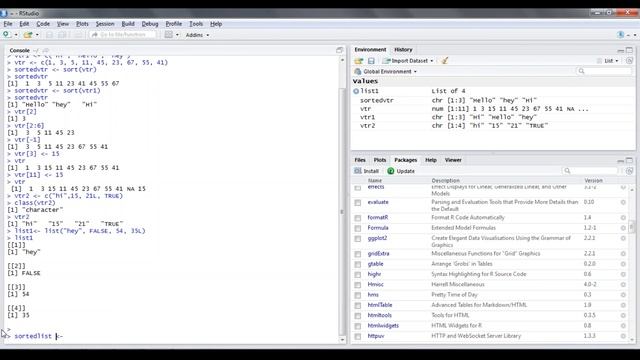Viewport: 640px width, 360px height.
Task: Click the Packages list scrollbar thumb
Action: click(x=632, y=226)
